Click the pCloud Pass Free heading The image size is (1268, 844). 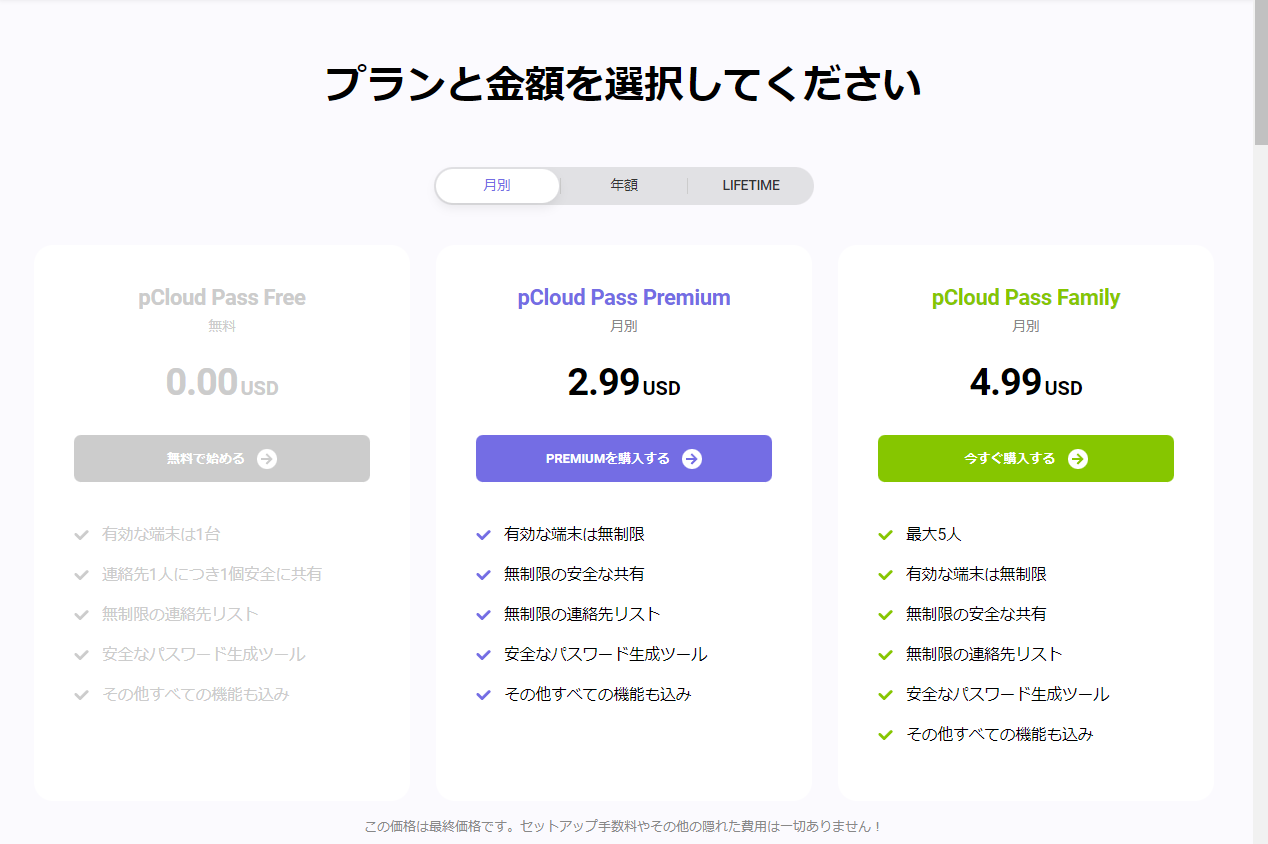222,298
